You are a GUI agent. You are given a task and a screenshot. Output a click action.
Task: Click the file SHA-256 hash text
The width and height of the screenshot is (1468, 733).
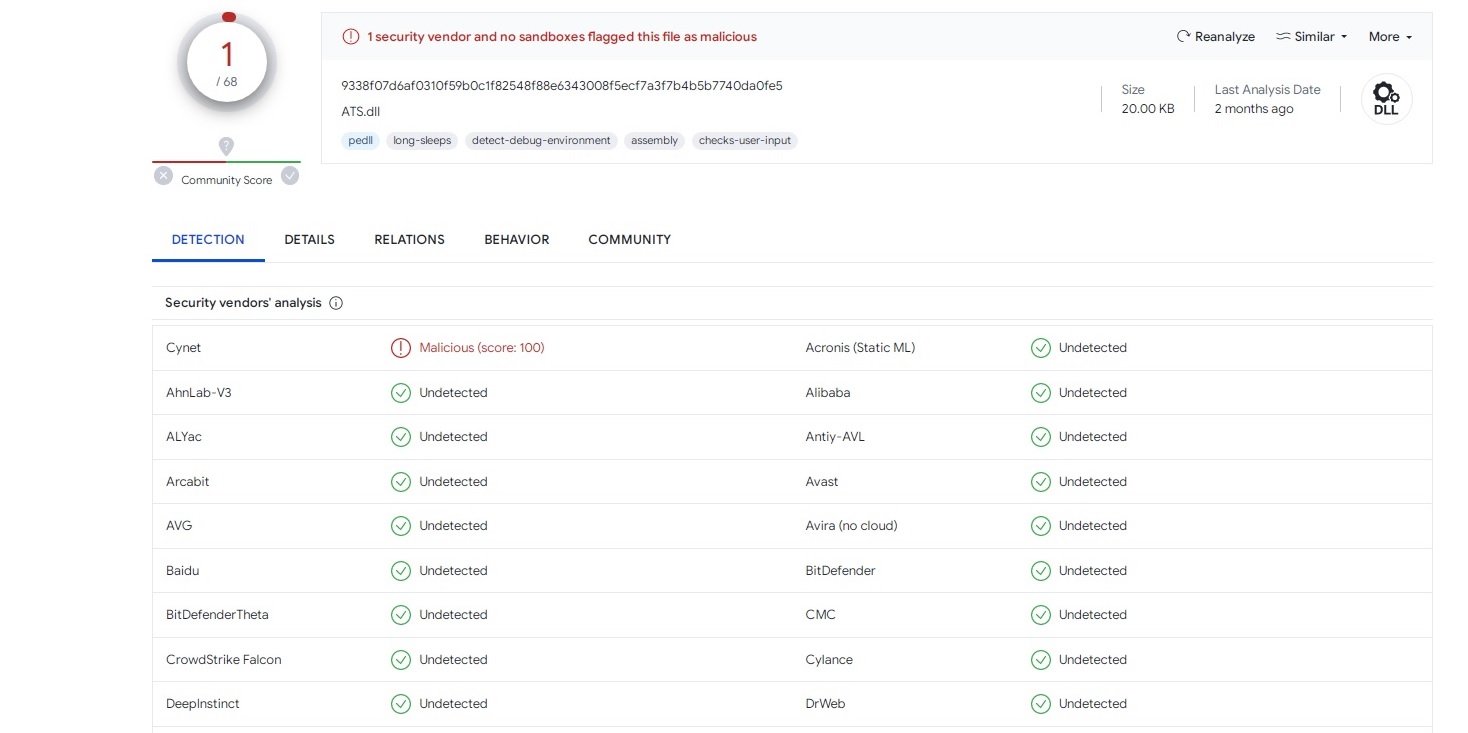(562, 86)
